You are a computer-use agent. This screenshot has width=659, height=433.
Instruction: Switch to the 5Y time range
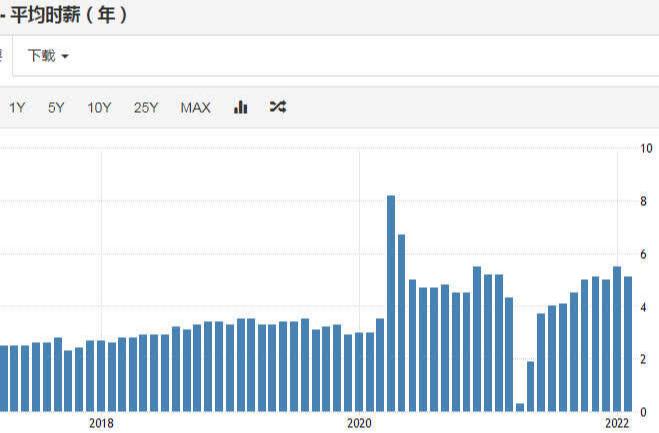(x=56, y=108)
